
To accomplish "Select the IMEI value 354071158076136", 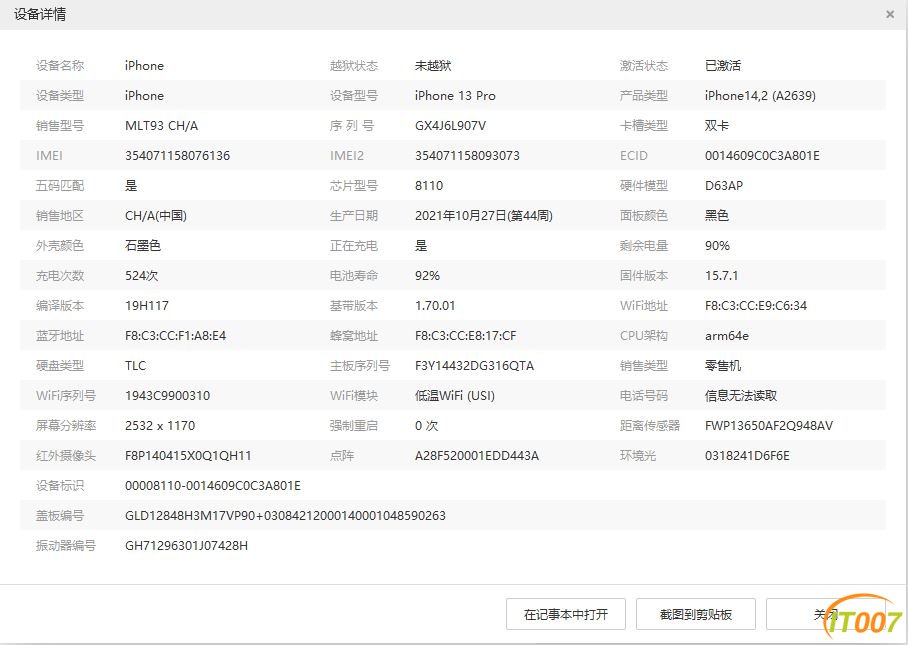I will pos(177,156).
